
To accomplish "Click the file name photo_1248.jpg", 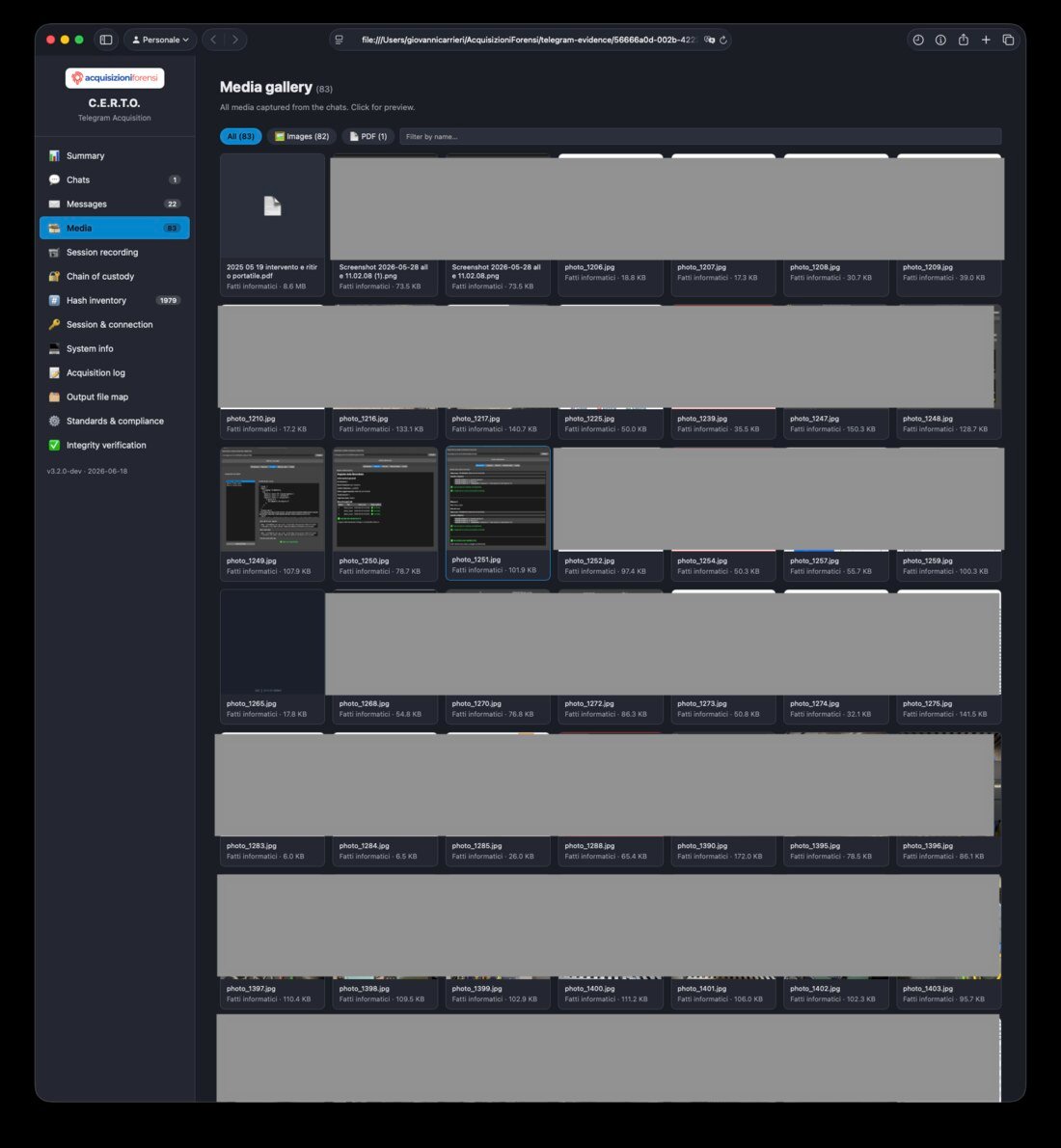I will click(928, 419).
